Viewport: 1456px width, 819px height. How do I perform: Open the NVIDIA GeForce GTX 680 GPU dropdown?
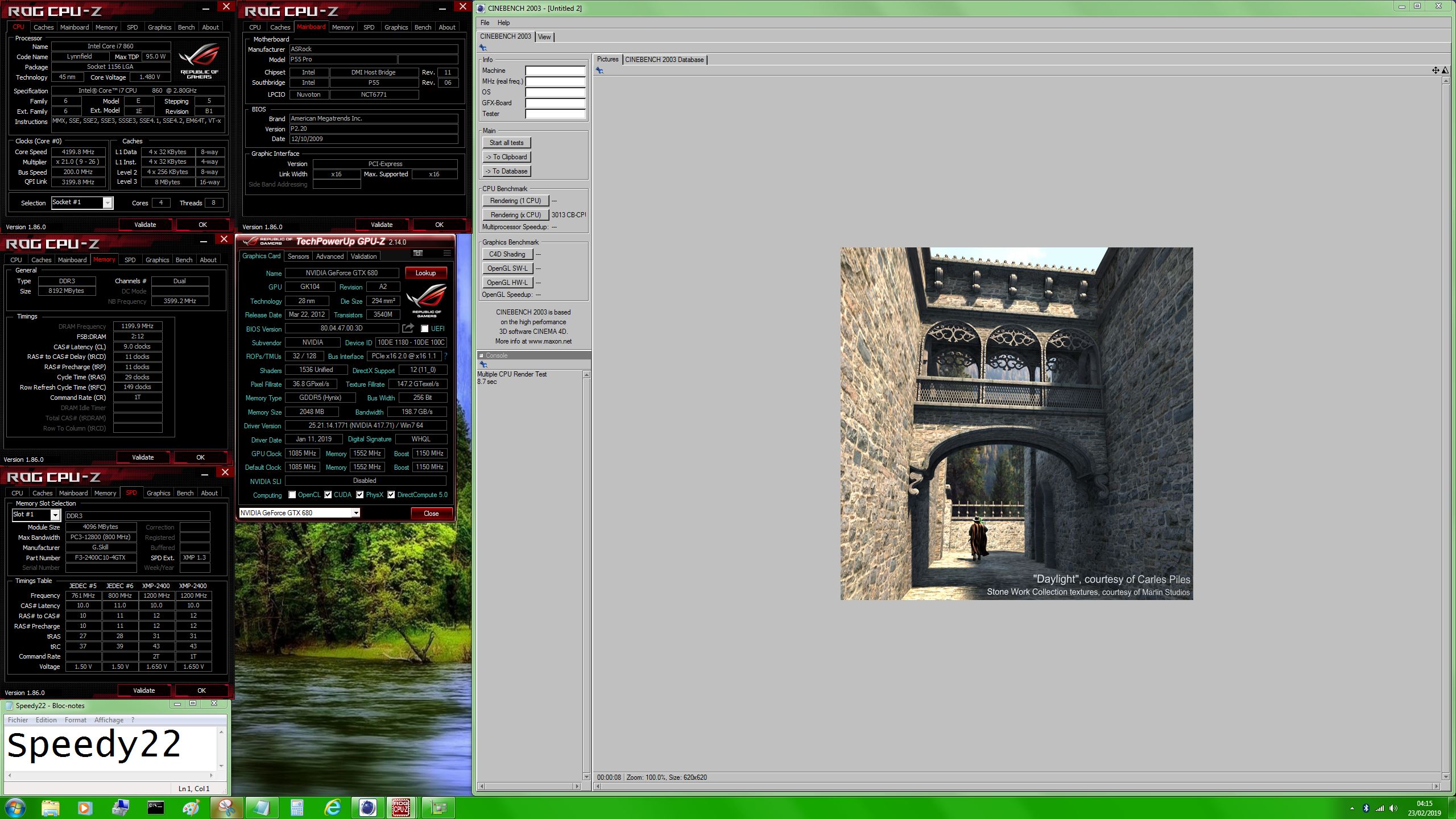299,513
